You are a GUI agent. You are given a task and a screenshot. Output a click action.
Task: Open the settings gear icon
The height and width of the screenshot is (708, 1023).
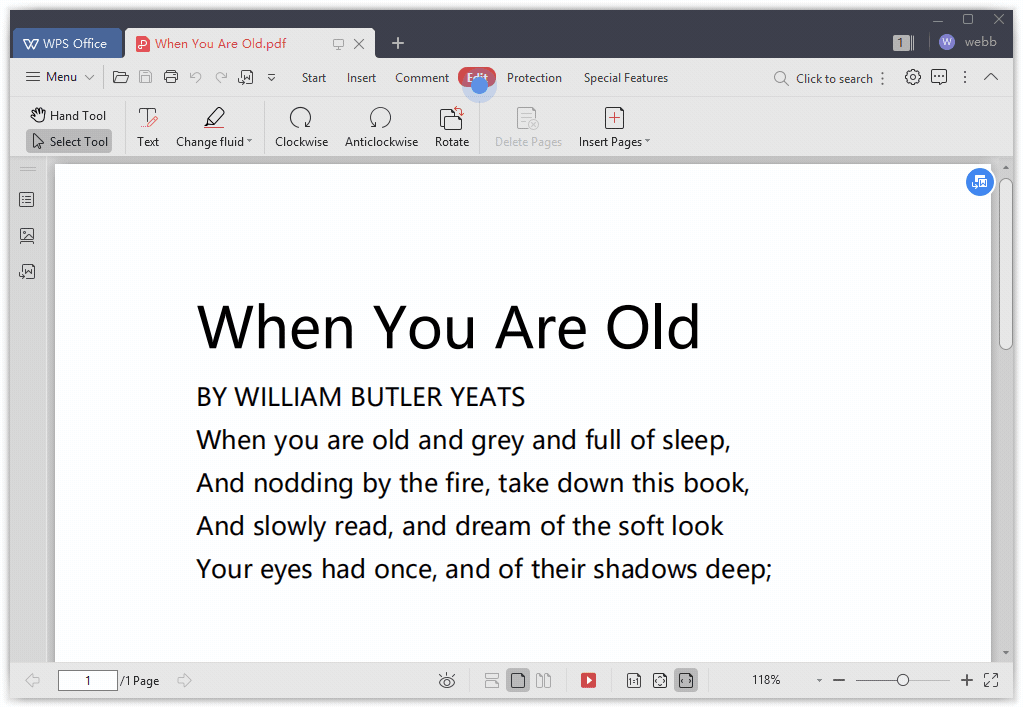click(x=912, y=77)
